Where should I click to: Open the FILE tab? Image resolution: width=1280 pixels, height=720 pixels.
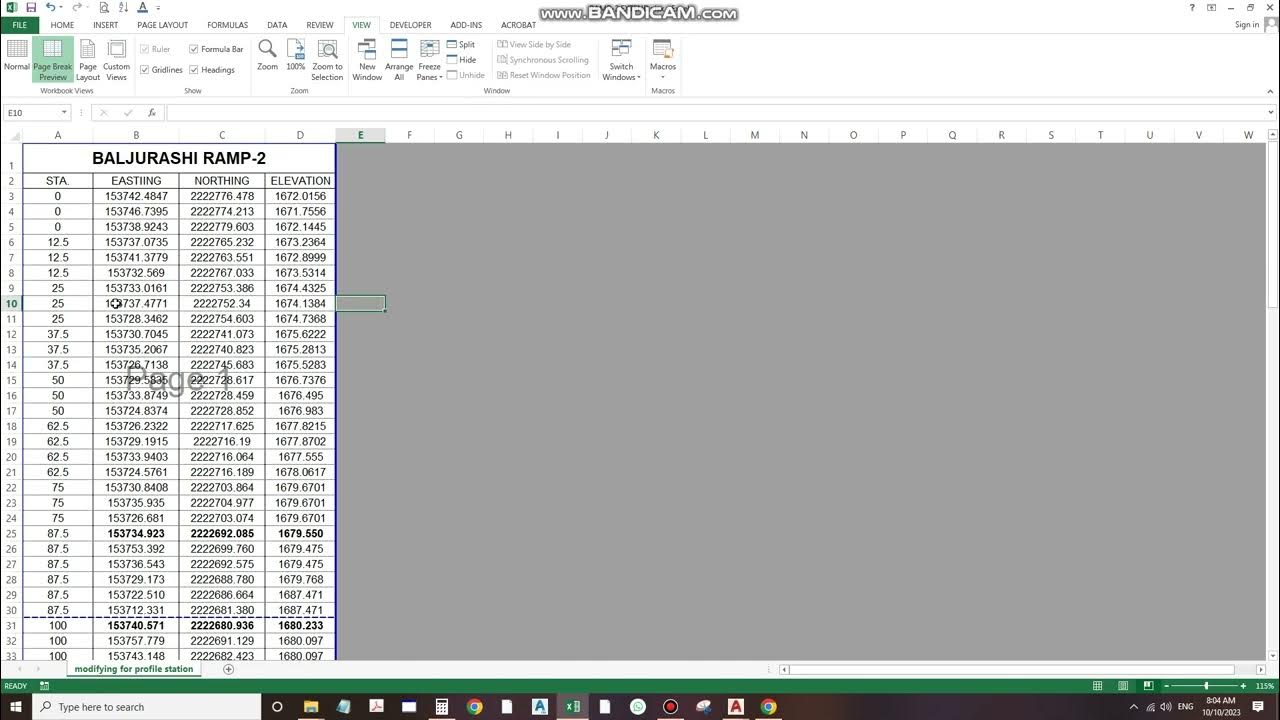(x=19, y=25)
